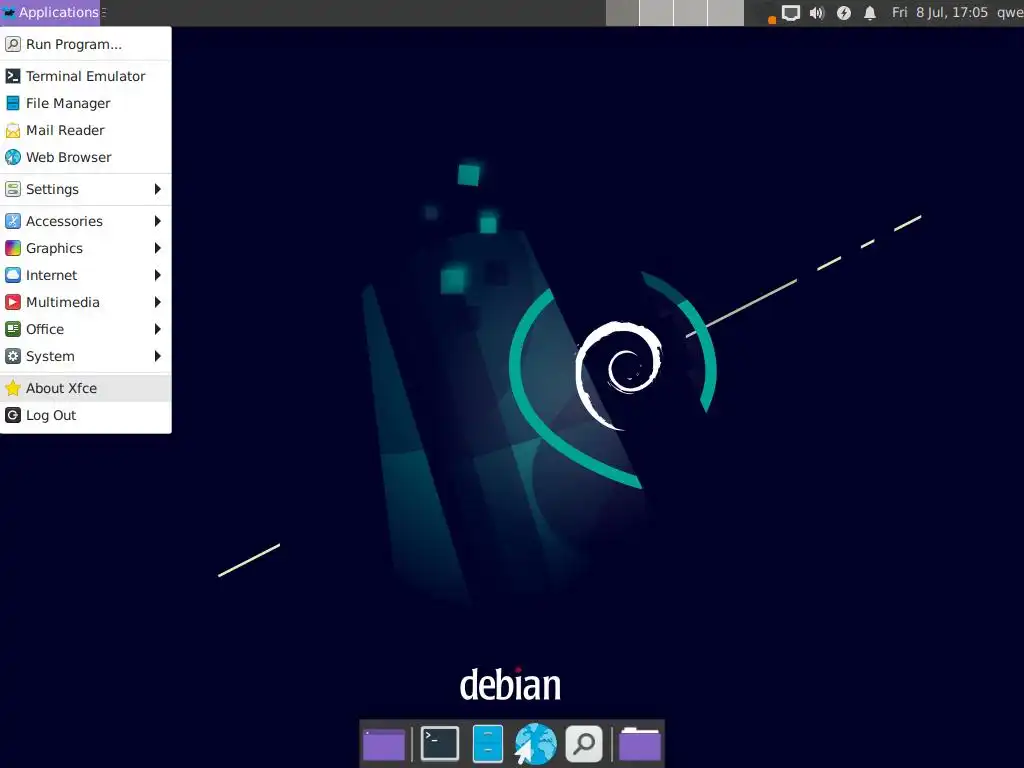
Task: Expand the Graphics submenu
Action: (x=86, y=248)
